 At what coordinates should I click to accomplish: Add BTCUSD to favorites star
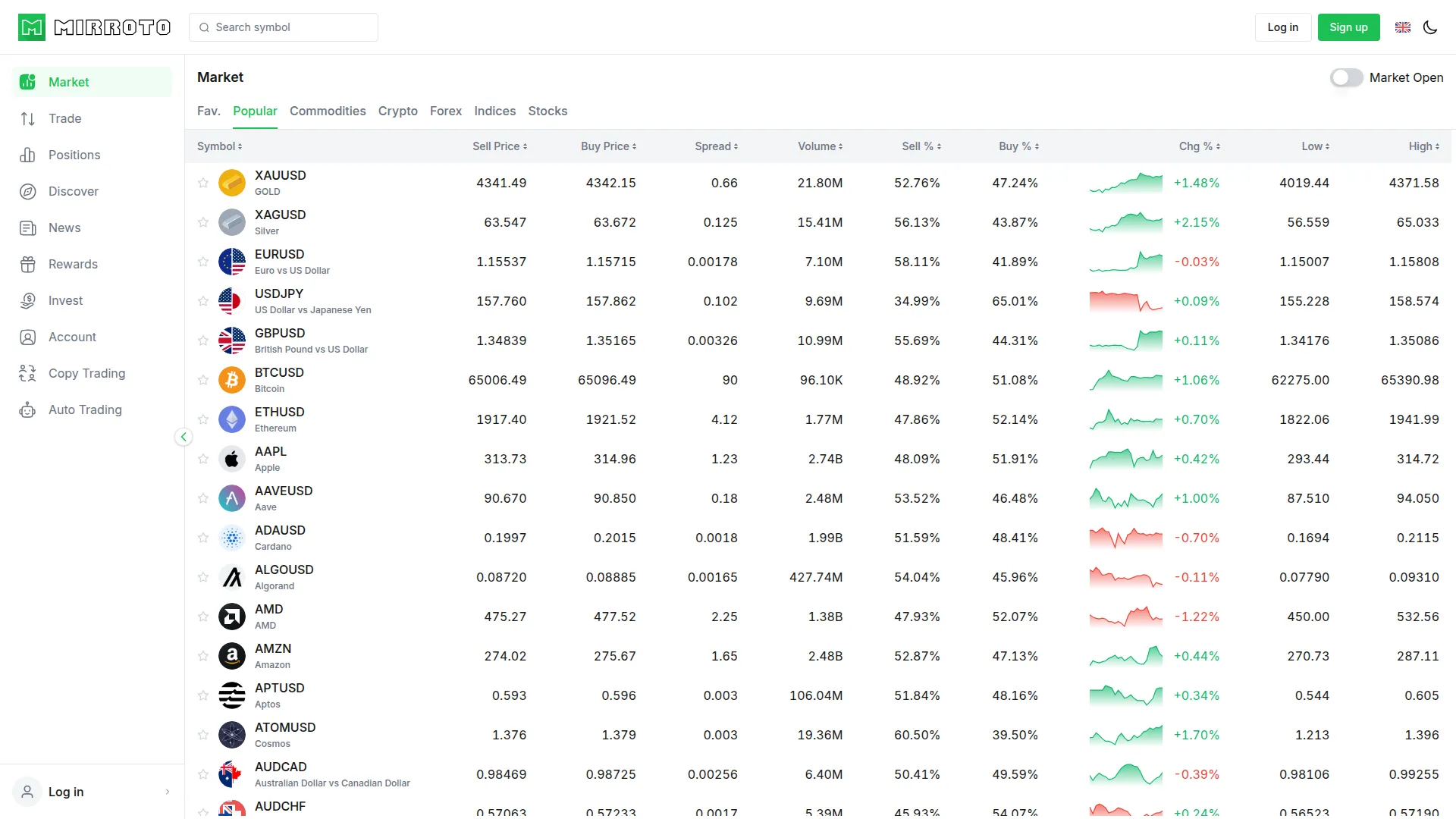pyautogui.click(x=203, y=380)
